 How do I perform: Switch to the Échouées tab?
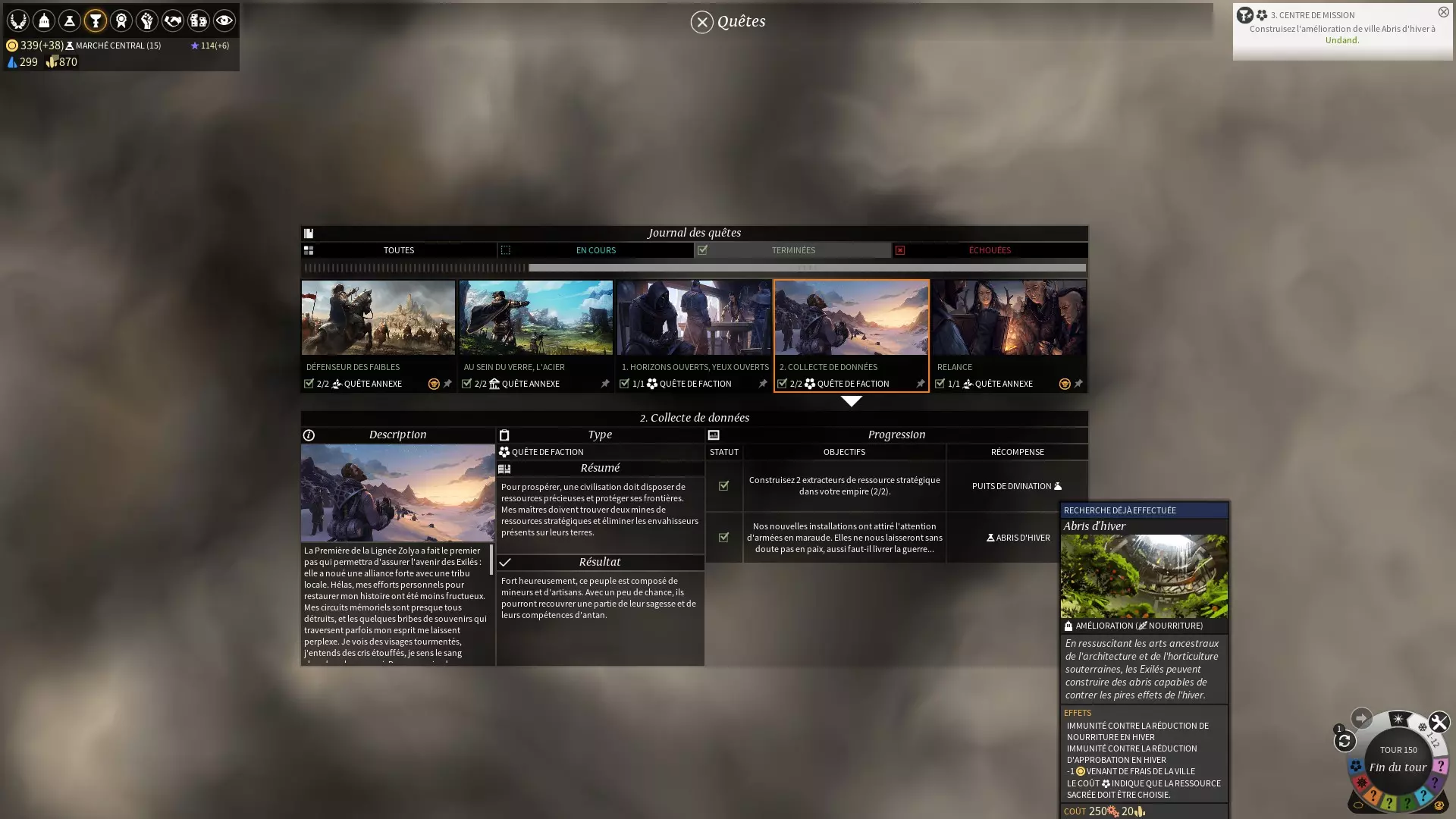[989, 250]
